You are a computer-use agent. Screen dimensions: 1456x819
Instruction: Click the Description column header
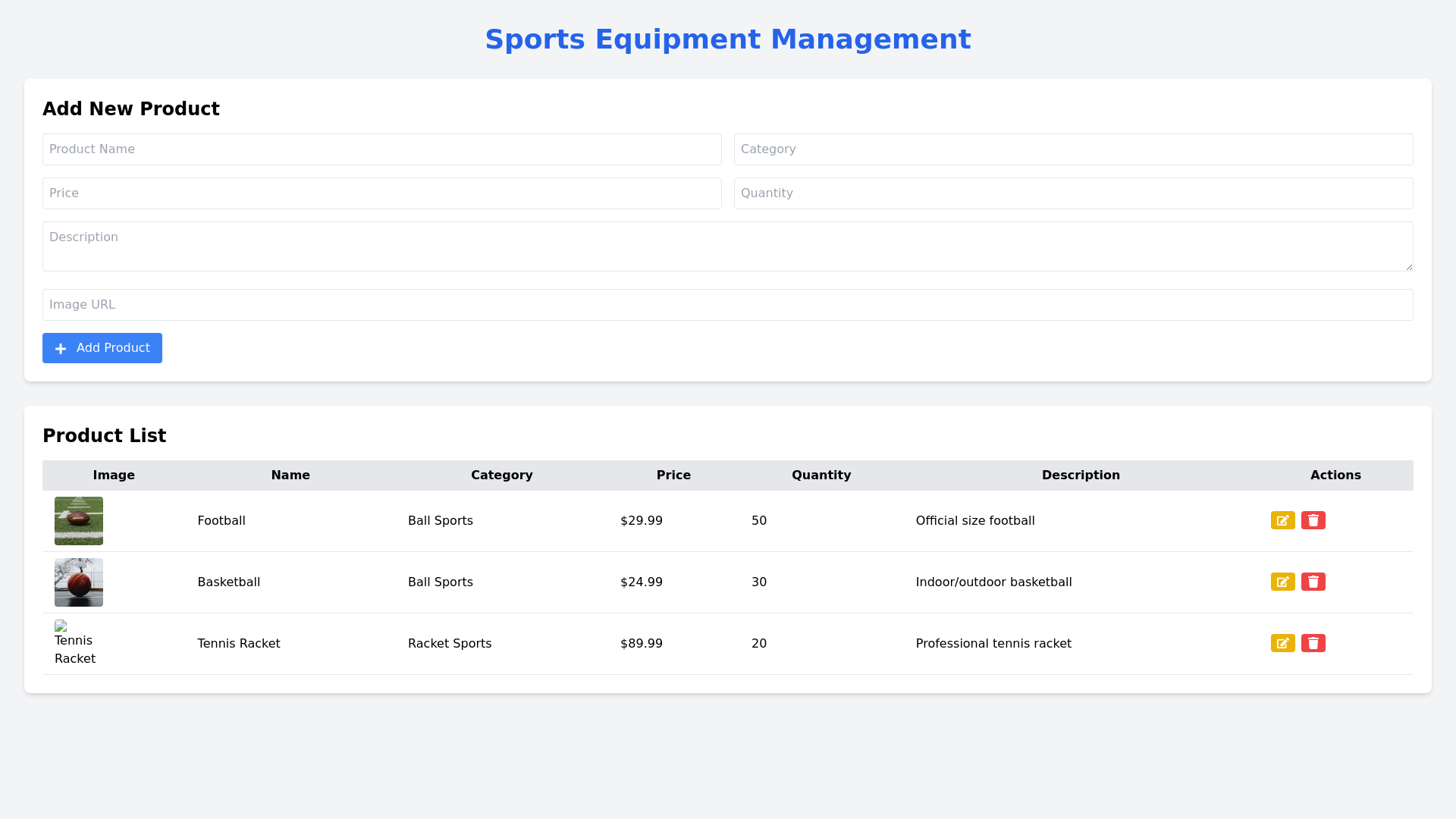point(1081,475)
